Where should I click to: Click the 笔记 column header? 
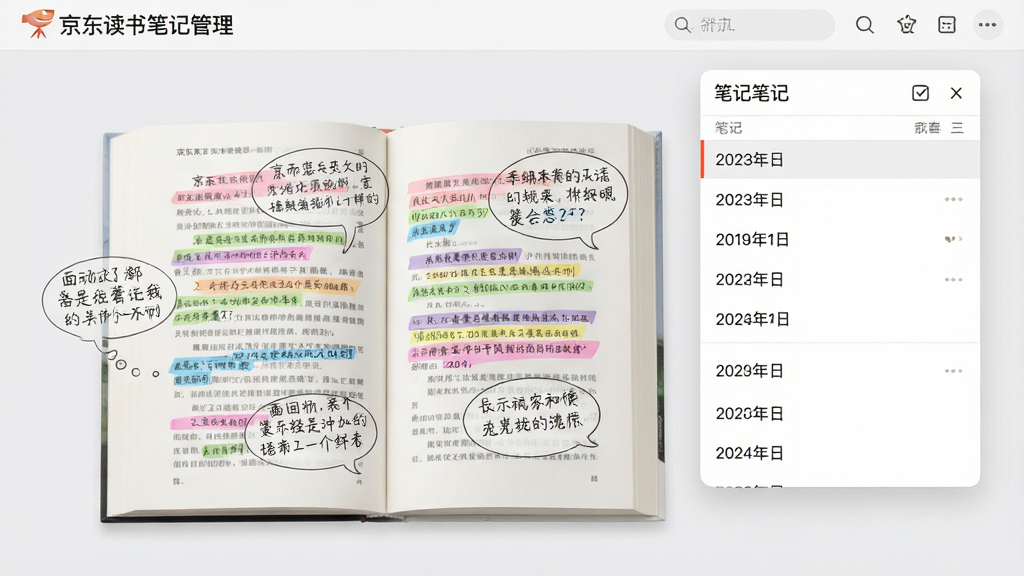[x=728, y=127]
